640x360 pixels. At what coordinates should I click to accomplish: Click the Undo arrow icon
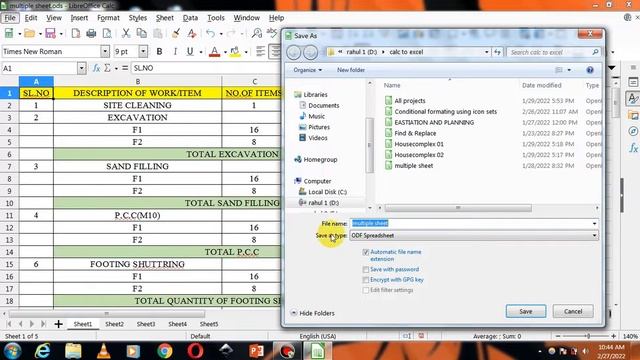211,33
